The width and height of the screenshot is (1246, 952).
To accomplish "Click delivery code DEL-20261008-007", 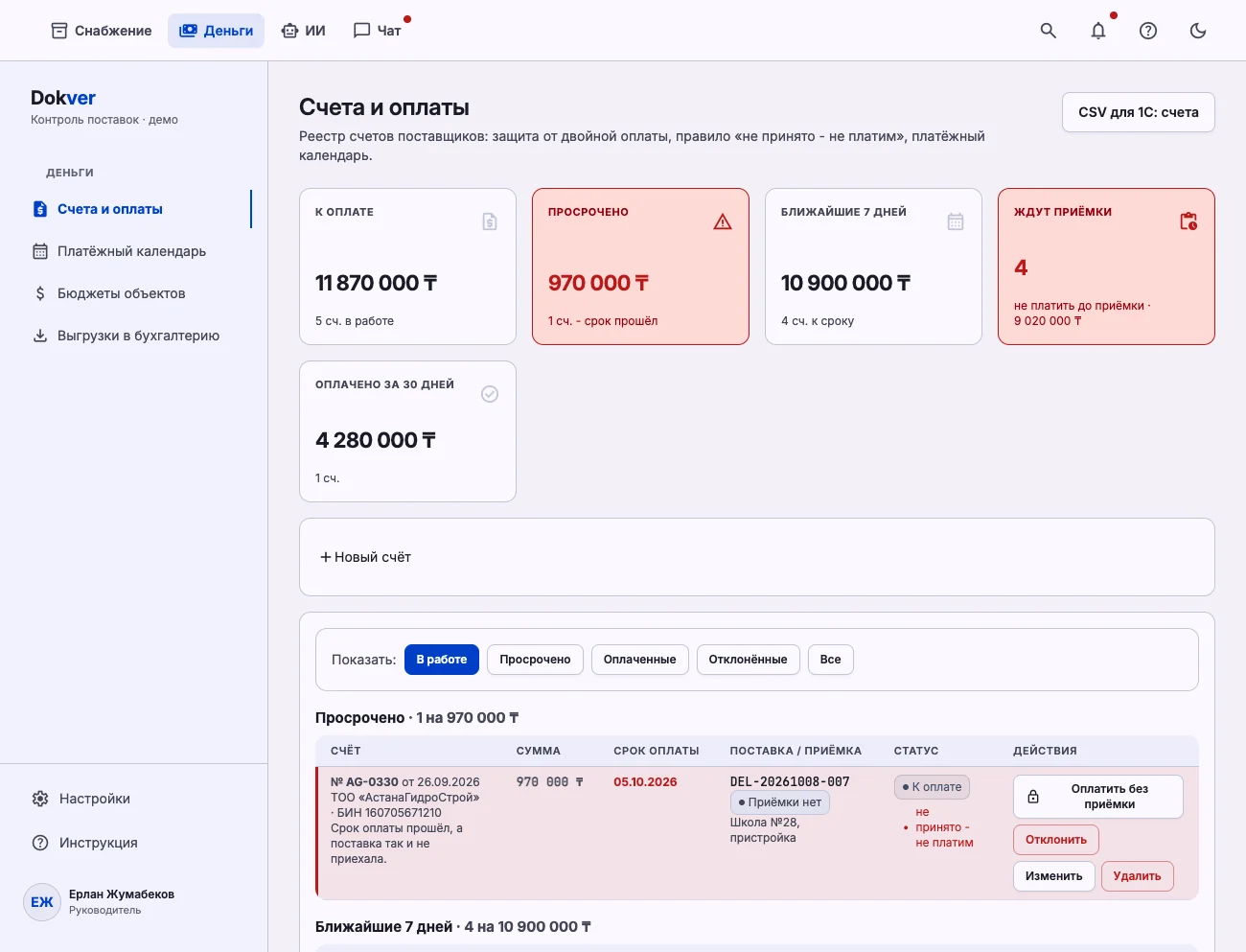I will coord(790,782).
